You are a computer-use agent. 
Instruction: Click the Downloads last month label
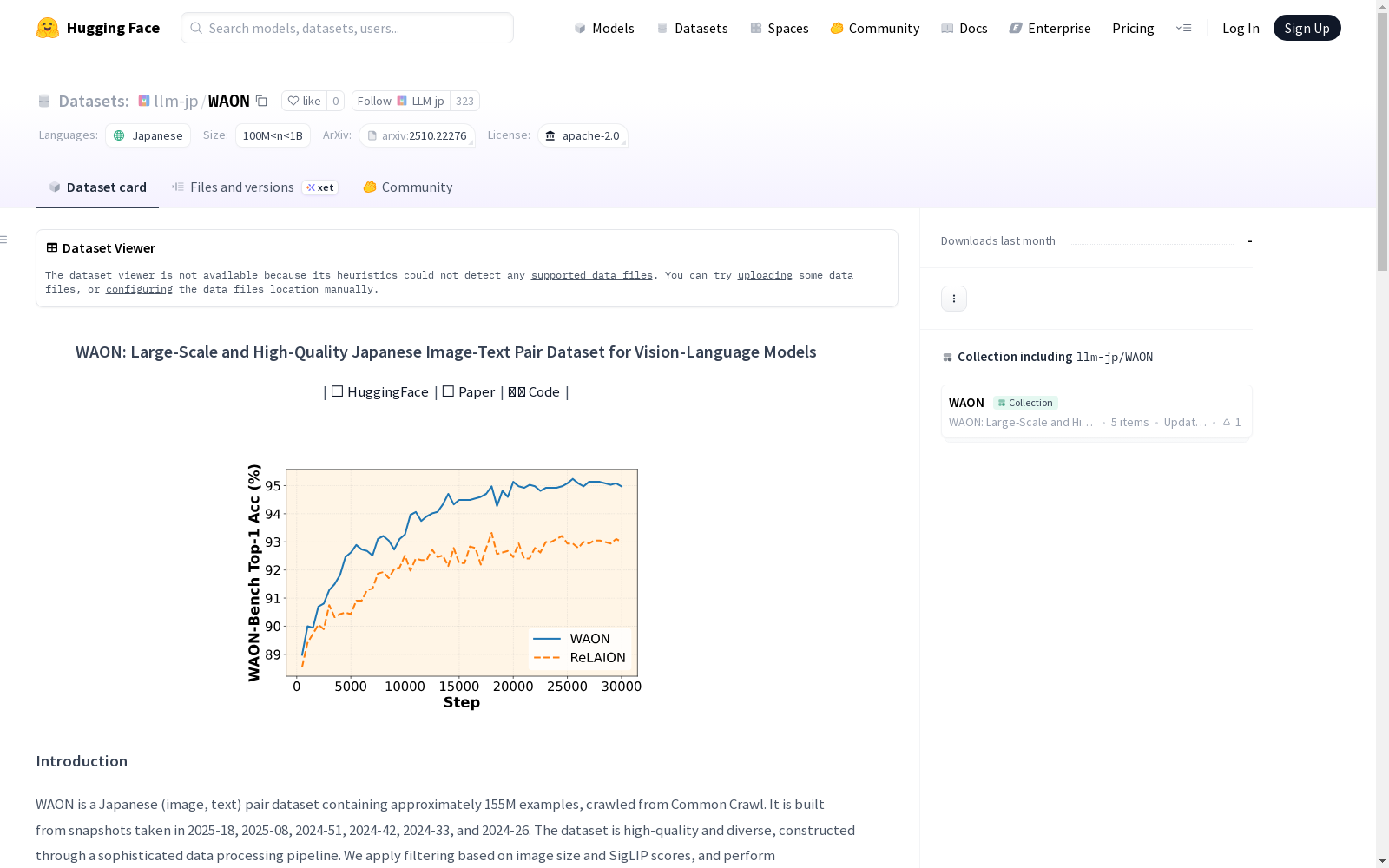[x=998, y=240]
